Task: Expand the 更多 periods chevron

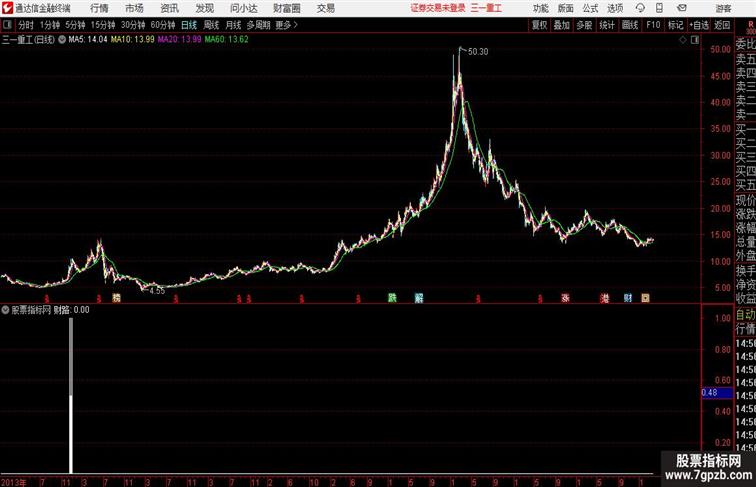Action: click(x=286, y=25)
